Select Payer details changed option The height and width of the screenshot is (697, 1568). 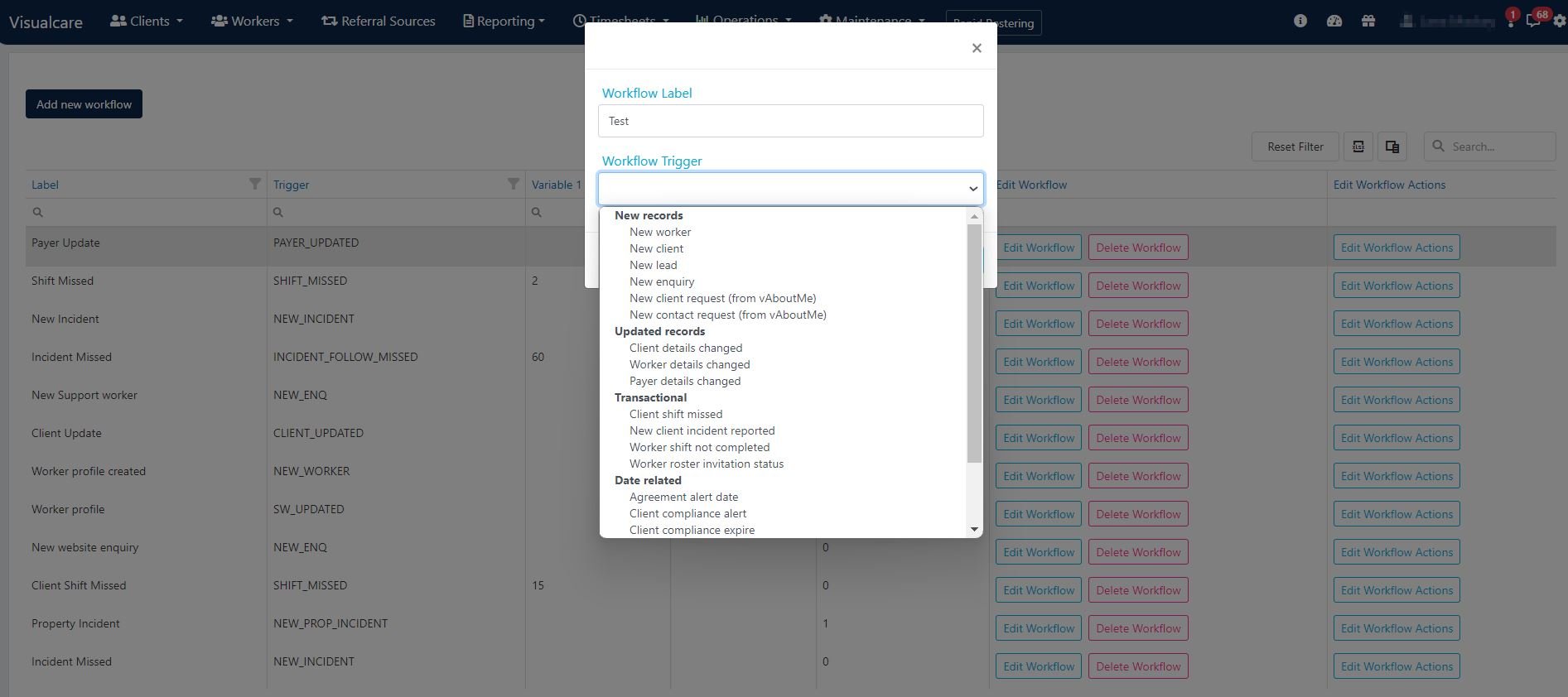[685, 381]
